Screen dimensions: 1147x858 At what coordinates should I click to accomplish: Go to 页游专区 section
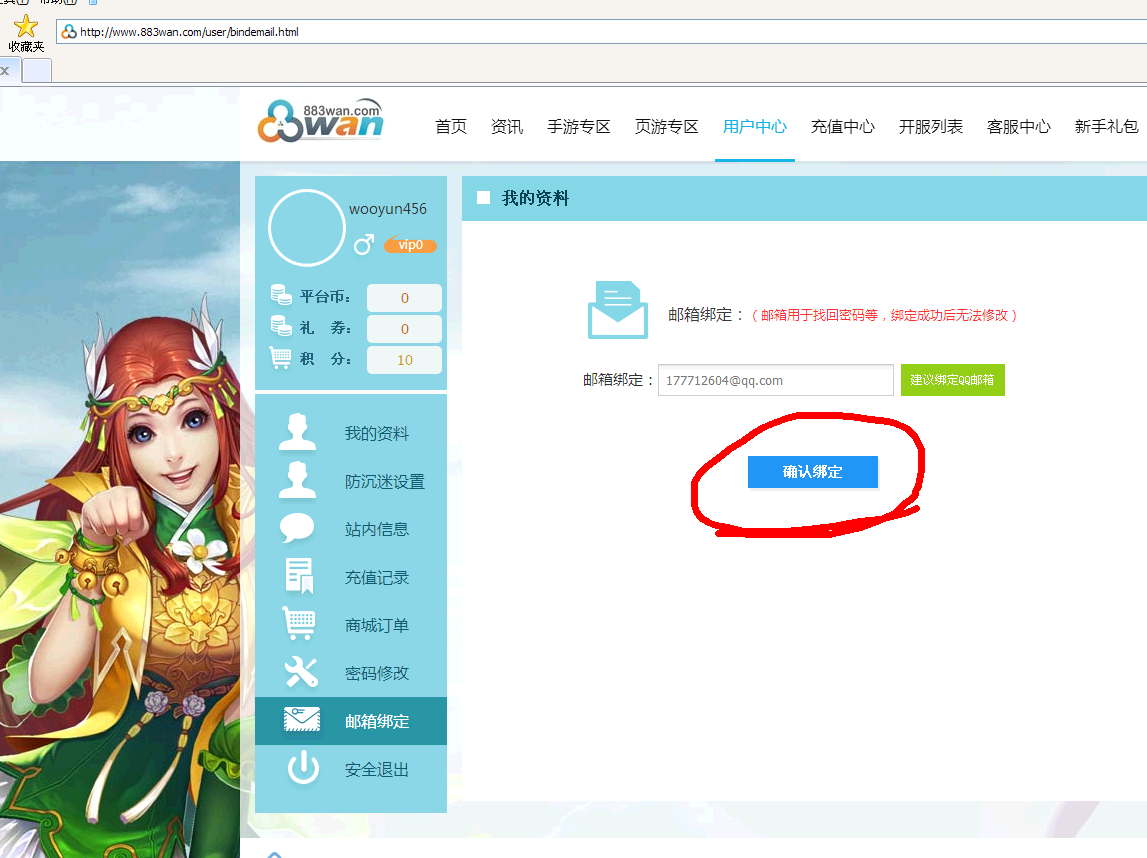pyautogui.click(x=666, y=127)
